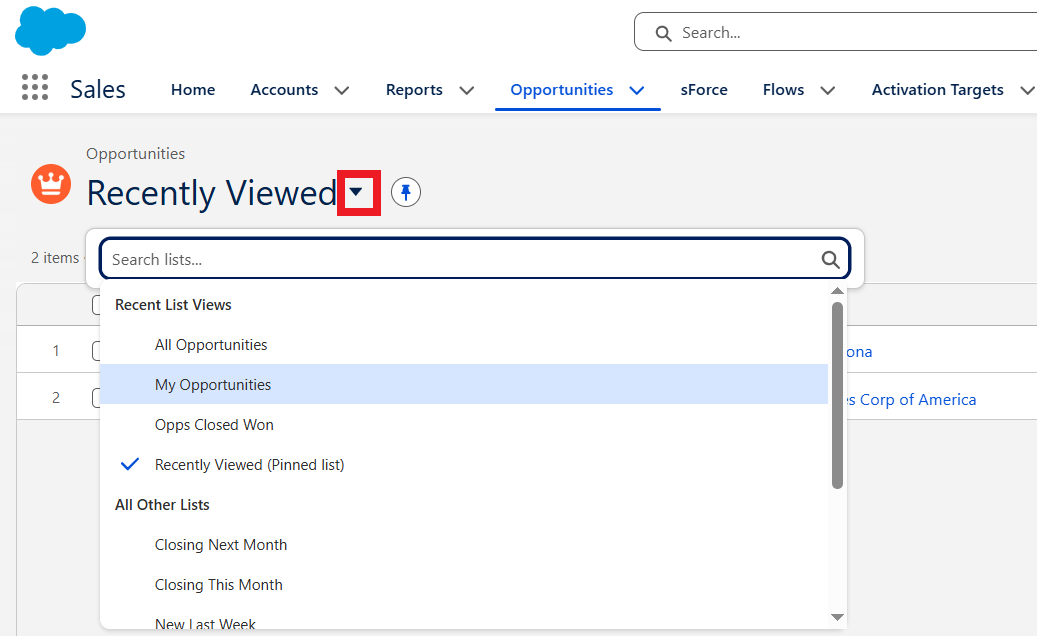Select the Opps Closed Won list view
The width and height of the screenshot is (1037, 636).
[x=464, y=424]
